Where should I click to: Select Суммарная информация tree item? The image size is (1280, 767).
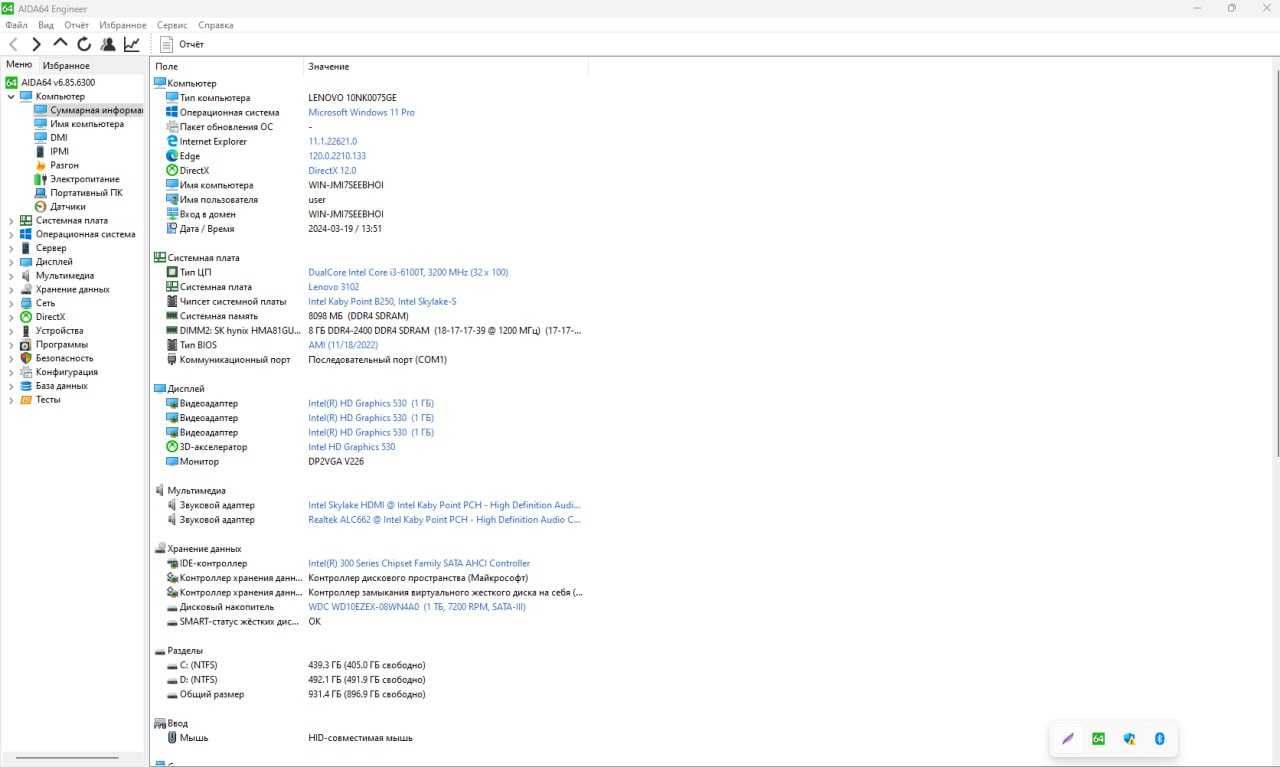point(96,110)
